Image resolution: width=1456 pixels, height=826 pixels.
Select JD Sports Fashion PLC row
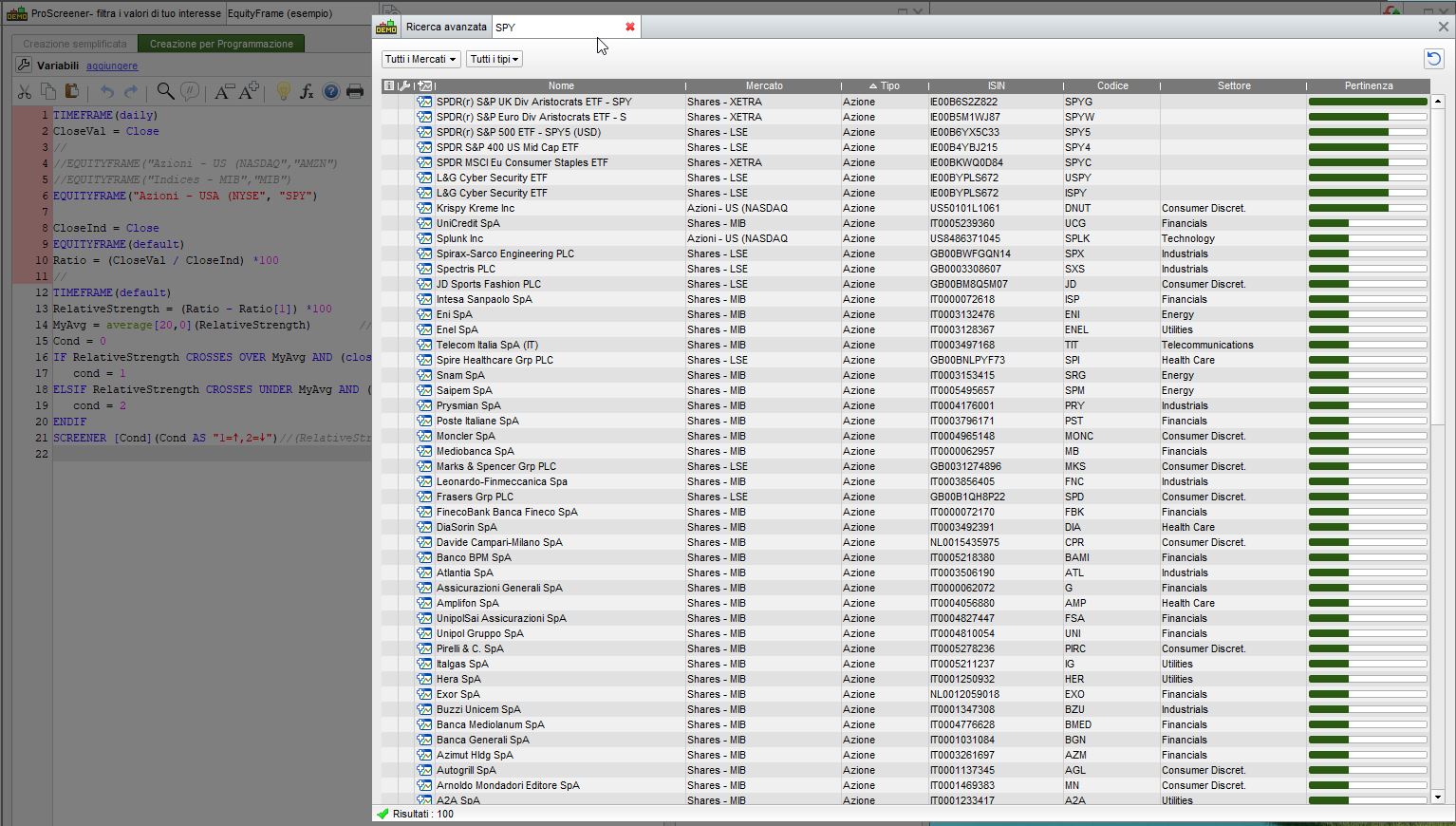coord(905,284)
